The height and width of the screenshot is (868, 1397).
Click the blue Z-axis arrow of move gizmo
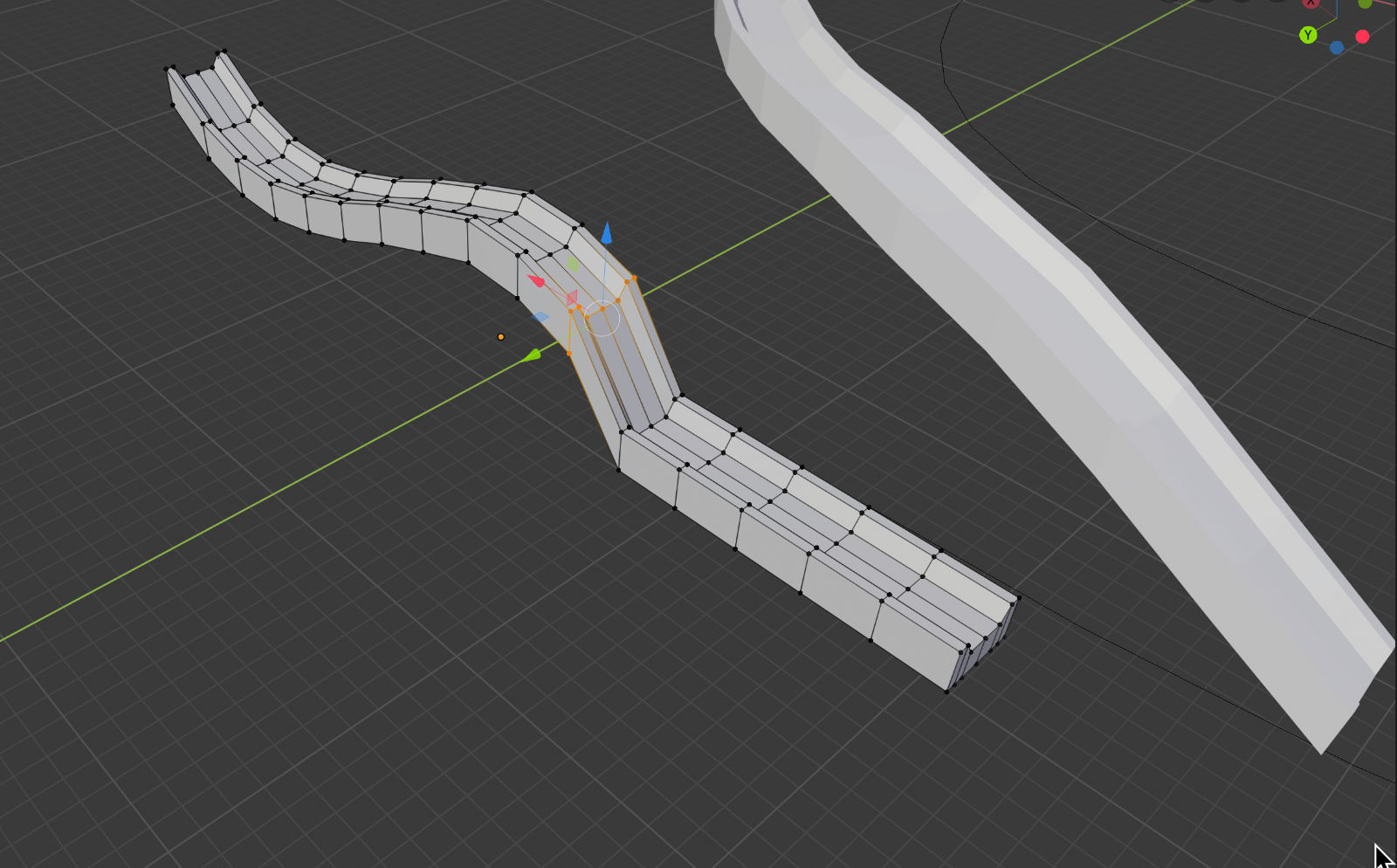606,233
